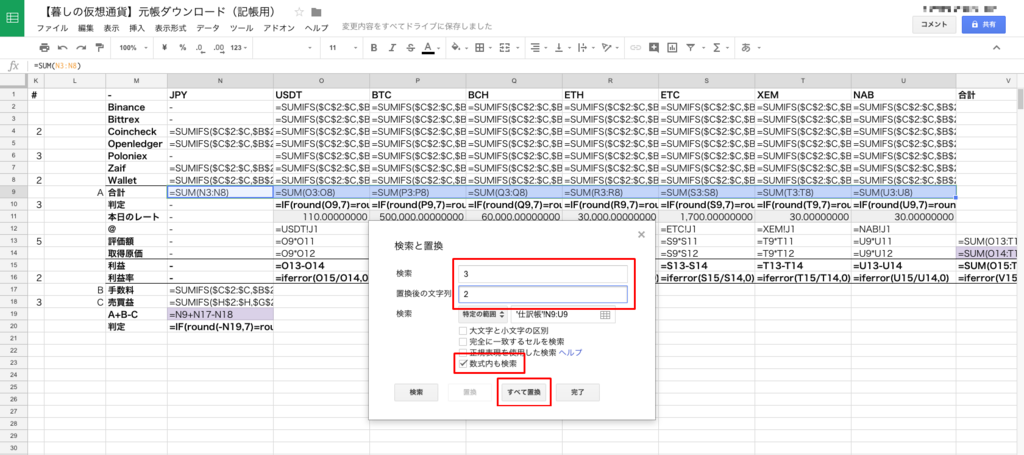Open the text color picker
The image size is (1024, 455).
(x=428, y=48)
